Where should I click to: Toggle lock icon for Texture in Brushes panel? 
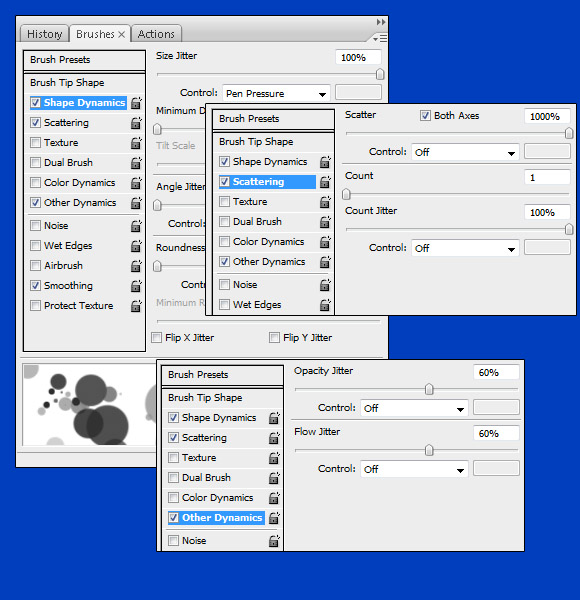[136, 143]
